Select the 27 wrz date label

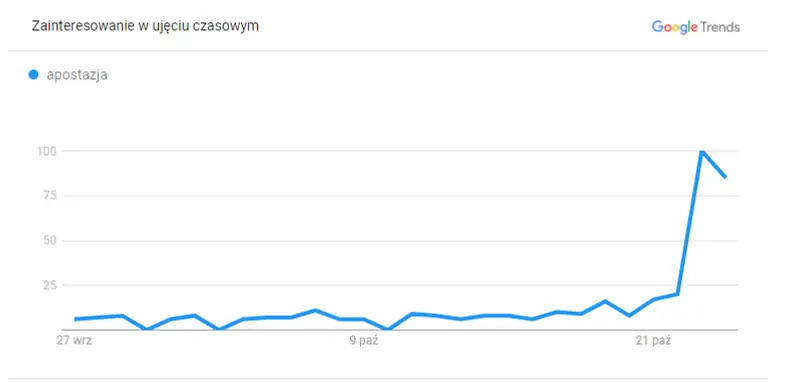click(x=74, y=341)
